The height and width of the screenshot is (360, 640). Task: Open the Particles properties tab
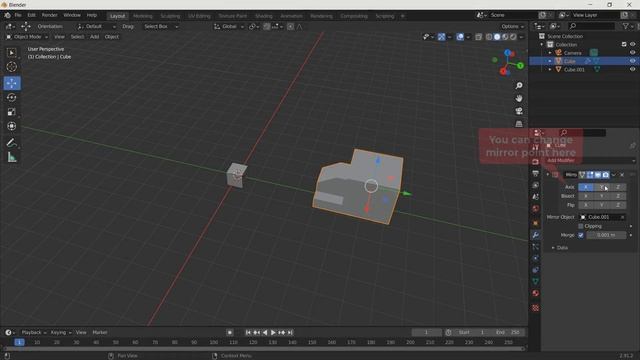pos(536,247)
